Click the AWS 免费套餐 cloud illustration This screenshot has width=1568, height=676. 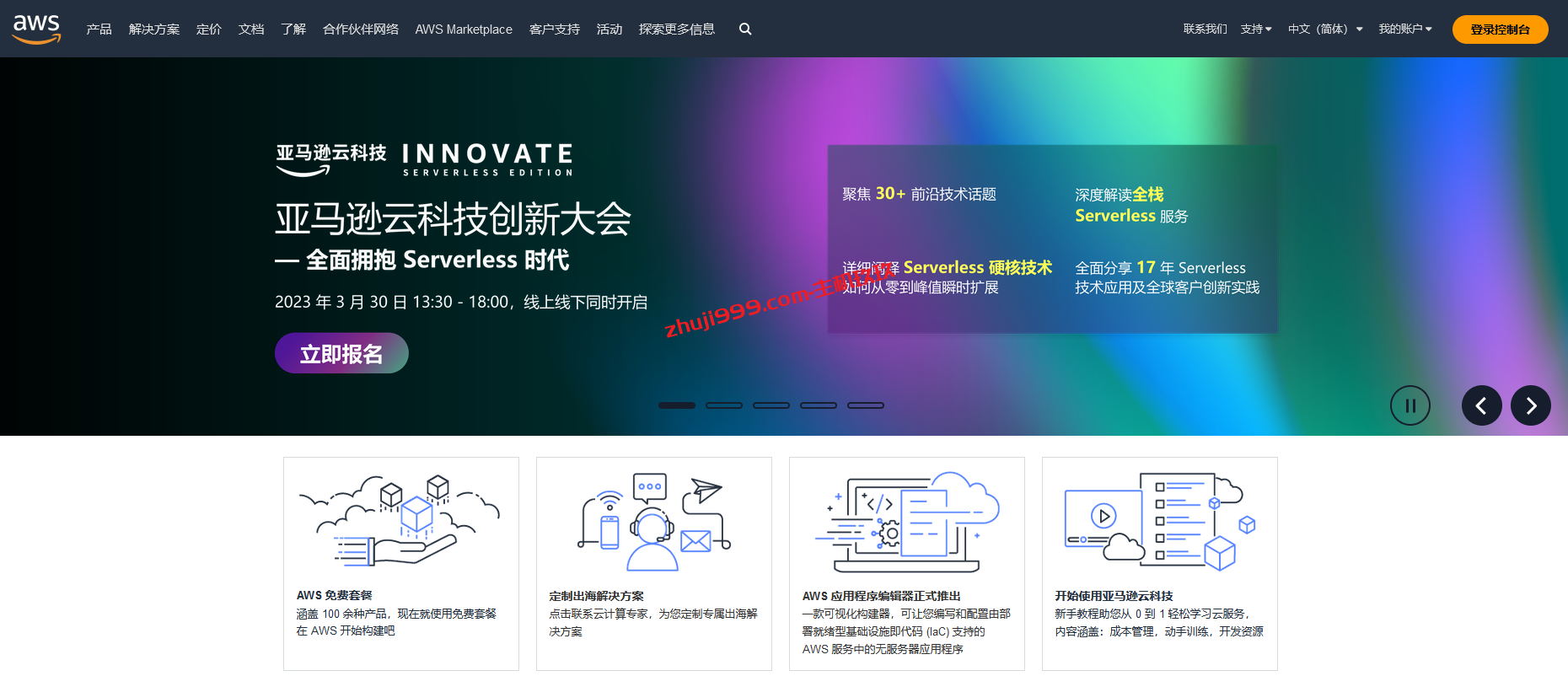(x=400, y=520)
